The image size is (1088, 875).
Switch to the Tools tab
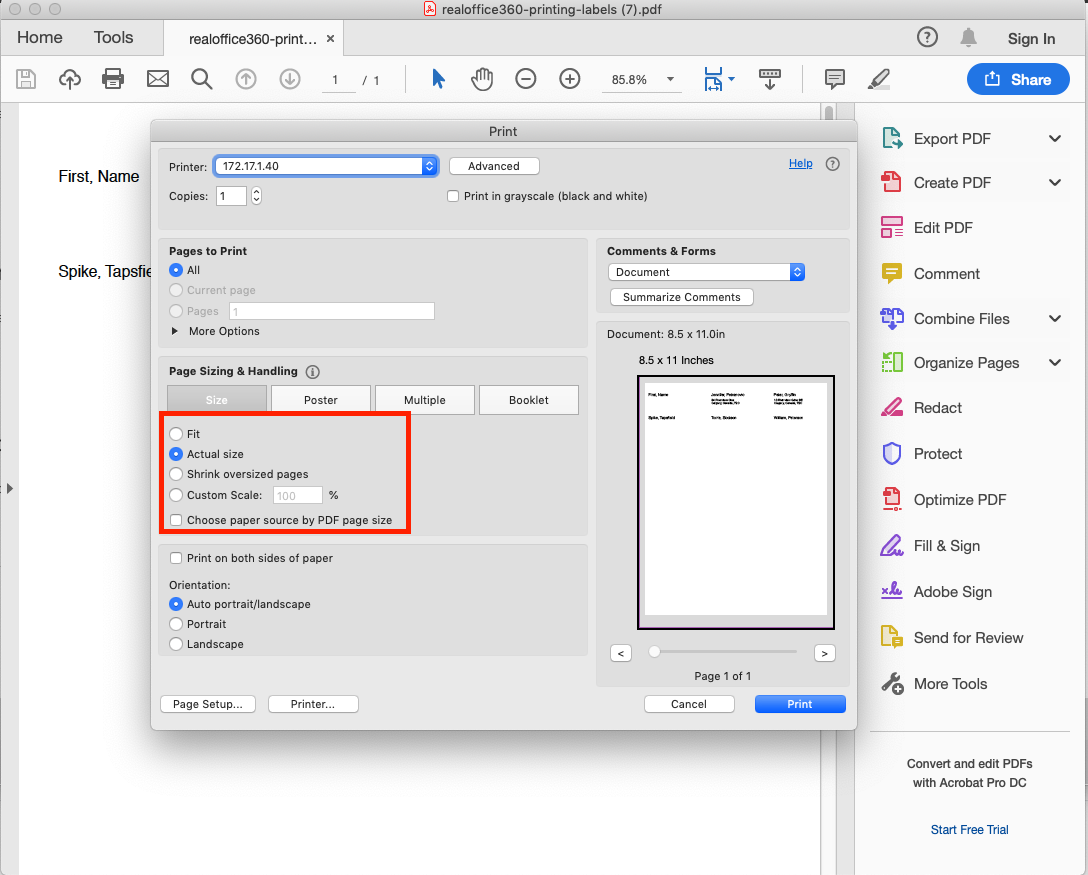click(x=113, y=37)
